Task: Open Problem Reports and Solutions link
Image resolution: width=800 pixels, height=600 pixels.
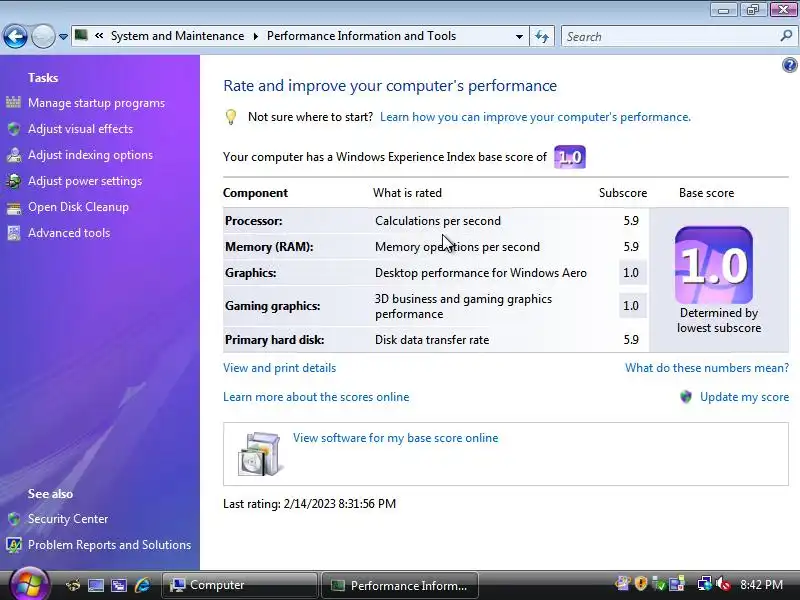Action: 109,545
